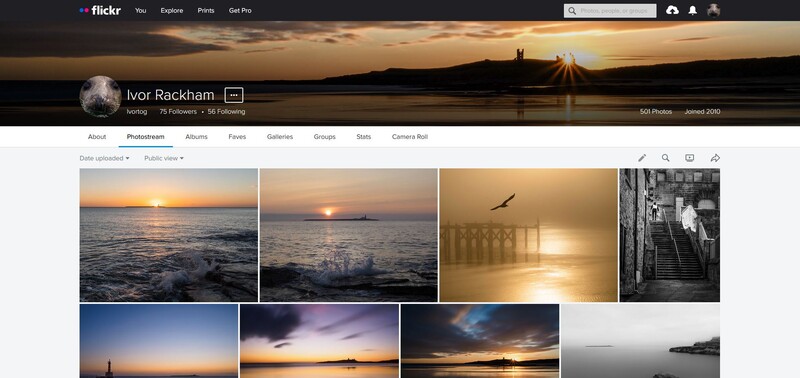Search the photostream with magnifier icon
Screen dimensions: 800x378
click(665, 158)
